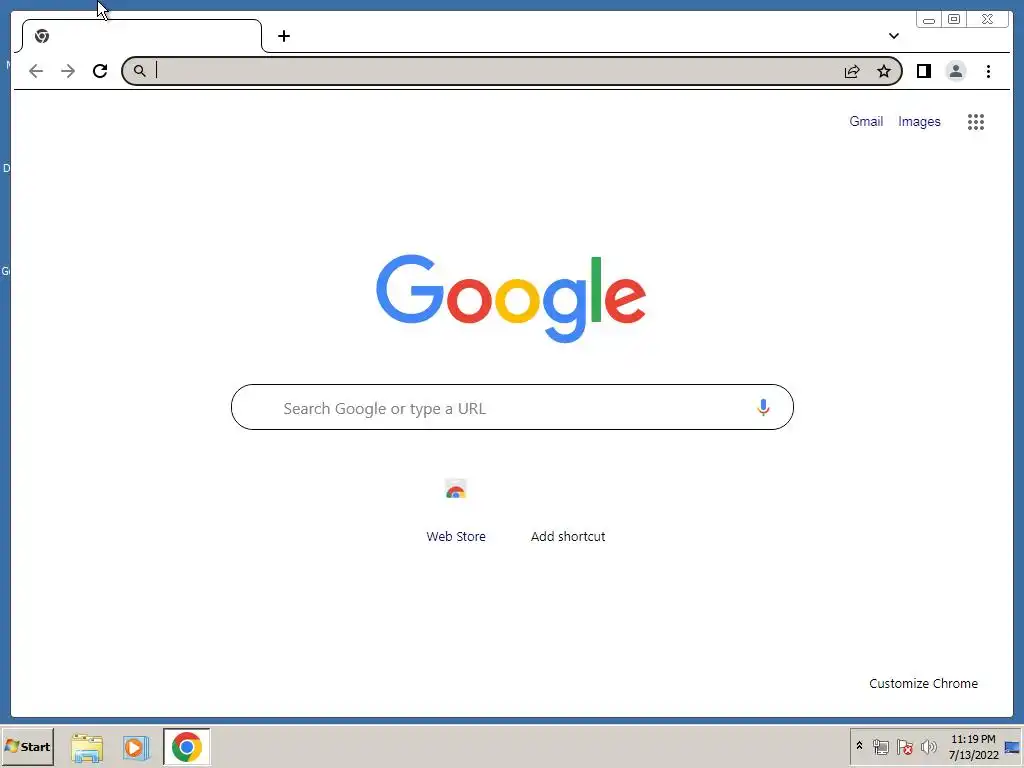1024x768 pixels.
Task: Show hidden system tray icons
Action: pos(859,746)
